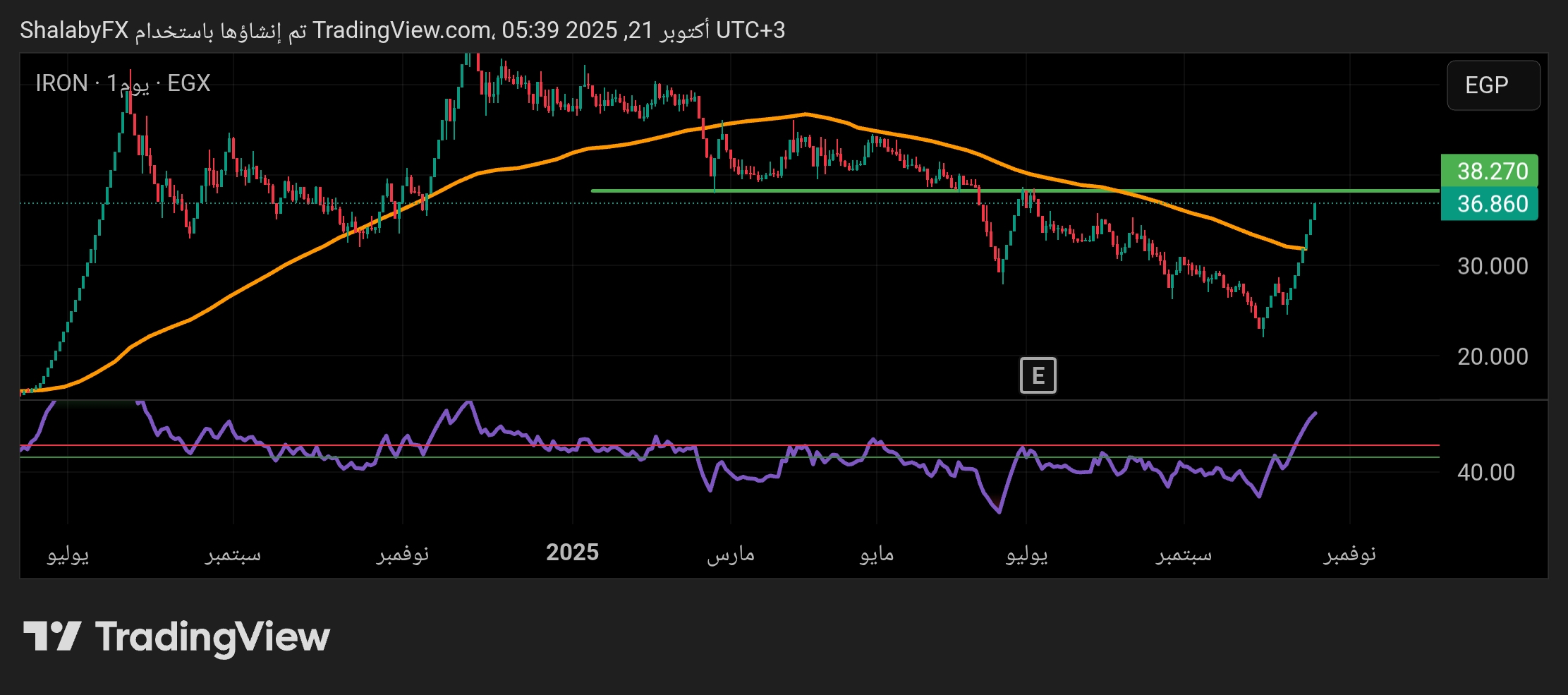Select the 2025 label on time axis

pyautogui.click(x=572, y=552)
